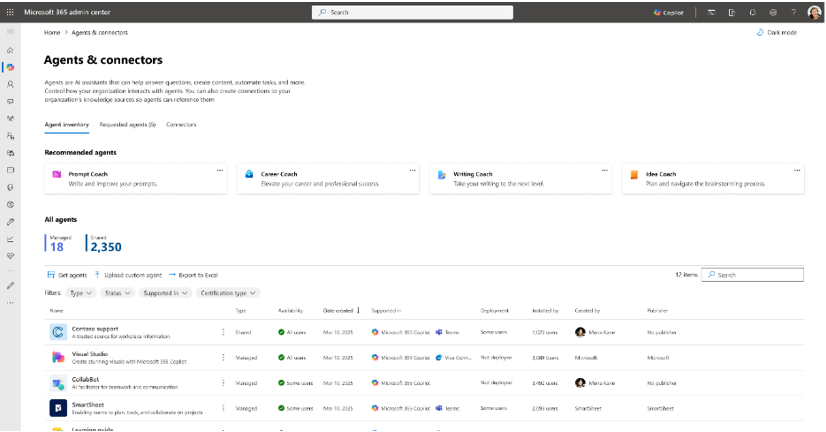Viewport: 826px width, 432px height.
Task: Expand the Type filter dropdown
Action: click(x=81, y=293)
